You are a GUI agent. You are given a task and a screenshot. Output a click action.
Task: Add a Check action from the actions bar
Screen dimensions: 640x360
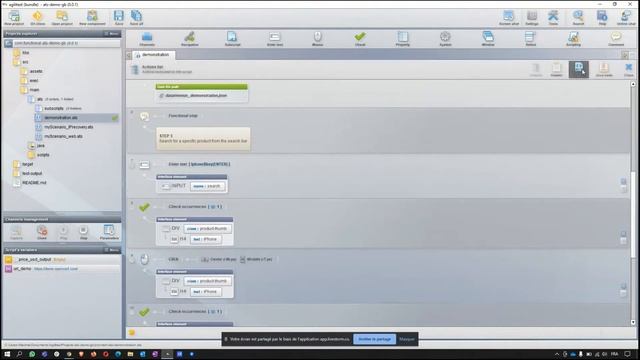(360, 39)
